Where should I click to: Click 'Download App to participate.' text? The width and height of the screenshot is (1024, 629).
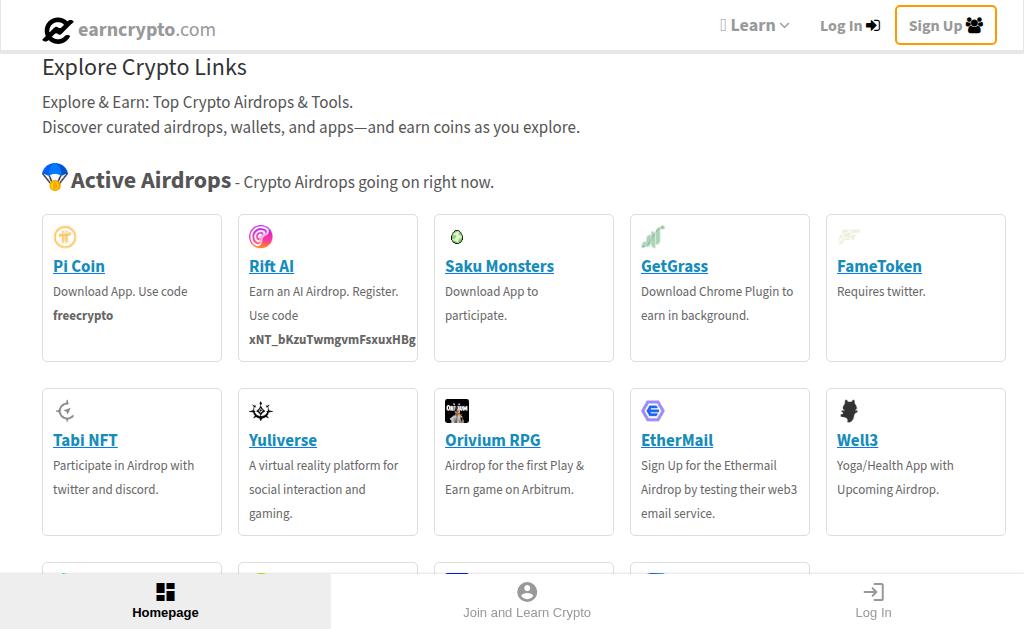pos(492,304)
